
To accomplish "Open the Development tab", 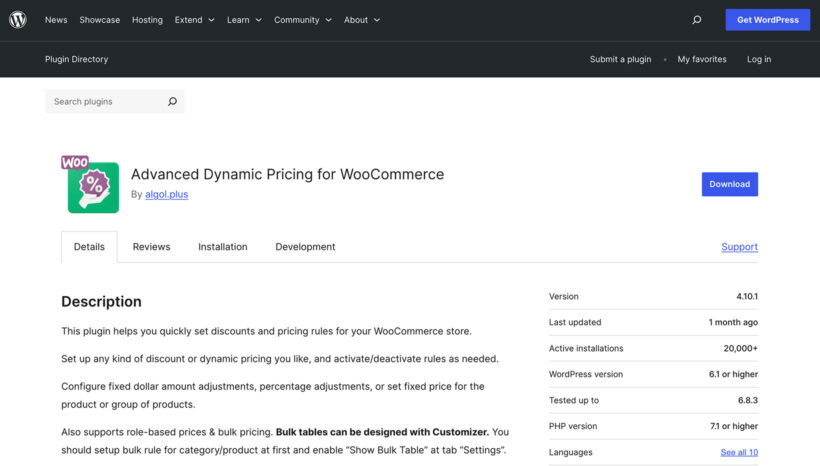I will (305, 247).
